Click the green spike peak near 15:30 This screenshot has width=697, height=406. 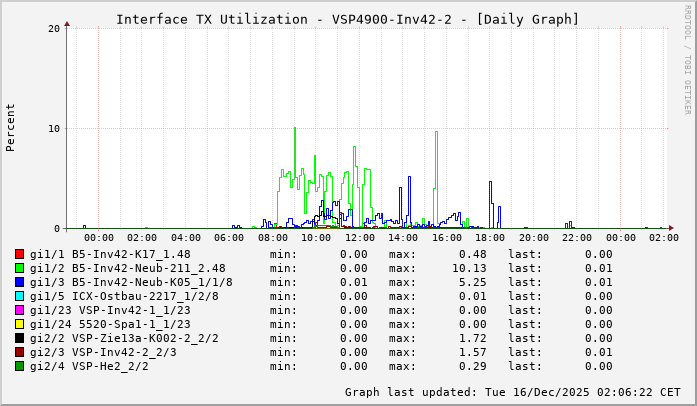(x=437, y=132)
